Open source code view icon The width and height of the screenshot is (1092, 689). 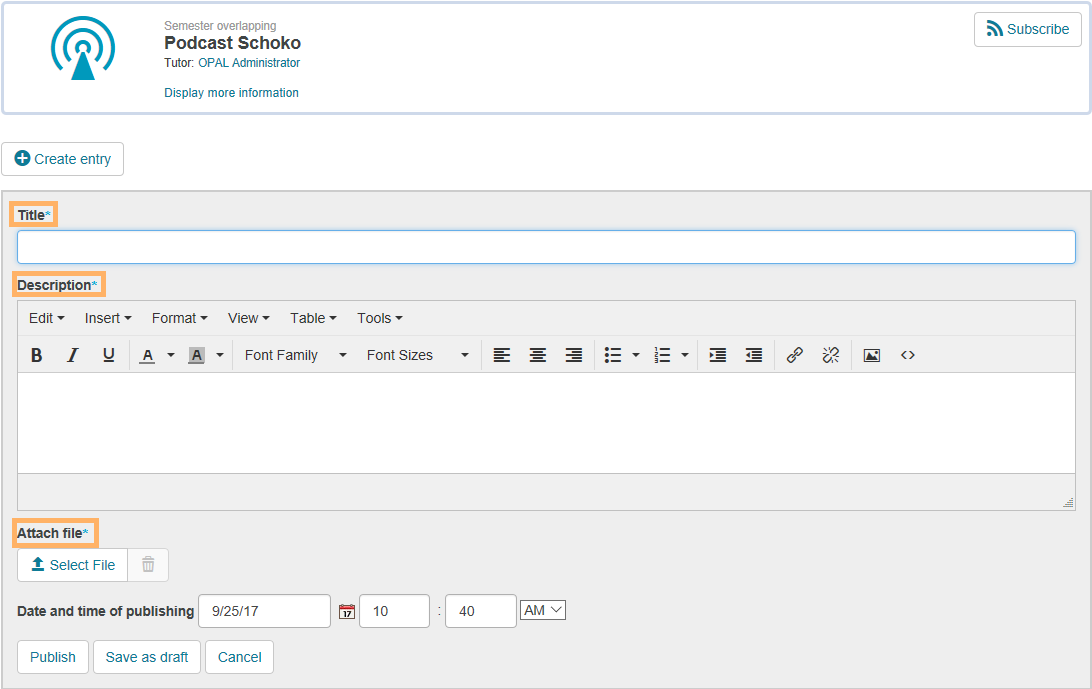coord(908,355)
